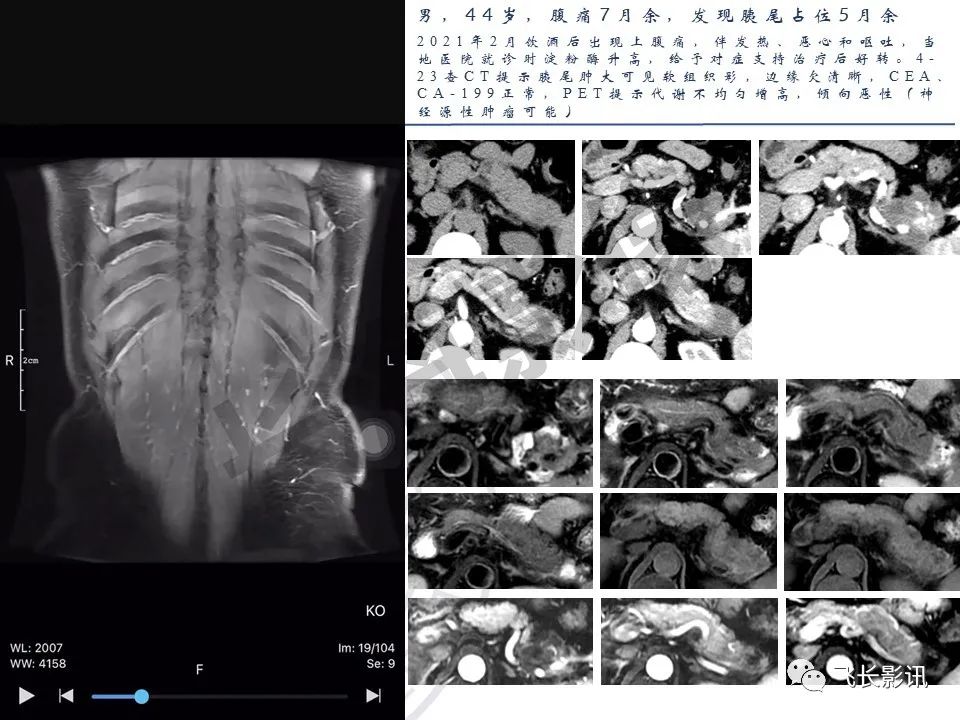Click the scrubber track near its right end
Screen dimensions: 960x720
pos(337,696)
